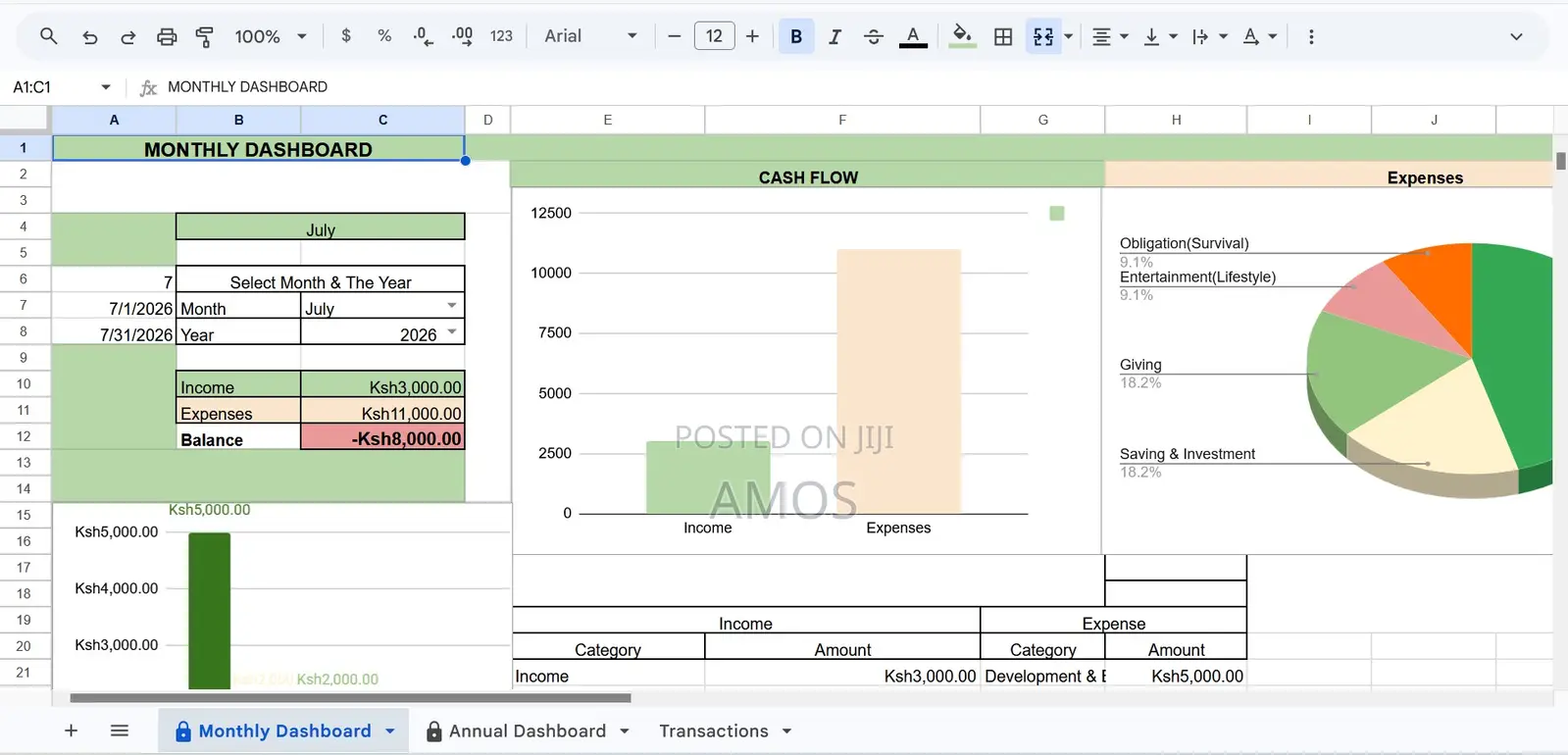Image resolution: width=1568 pixels, height=755 pixels.
Task: Click the Expenses bar in the chart
Action: (898, 381)
